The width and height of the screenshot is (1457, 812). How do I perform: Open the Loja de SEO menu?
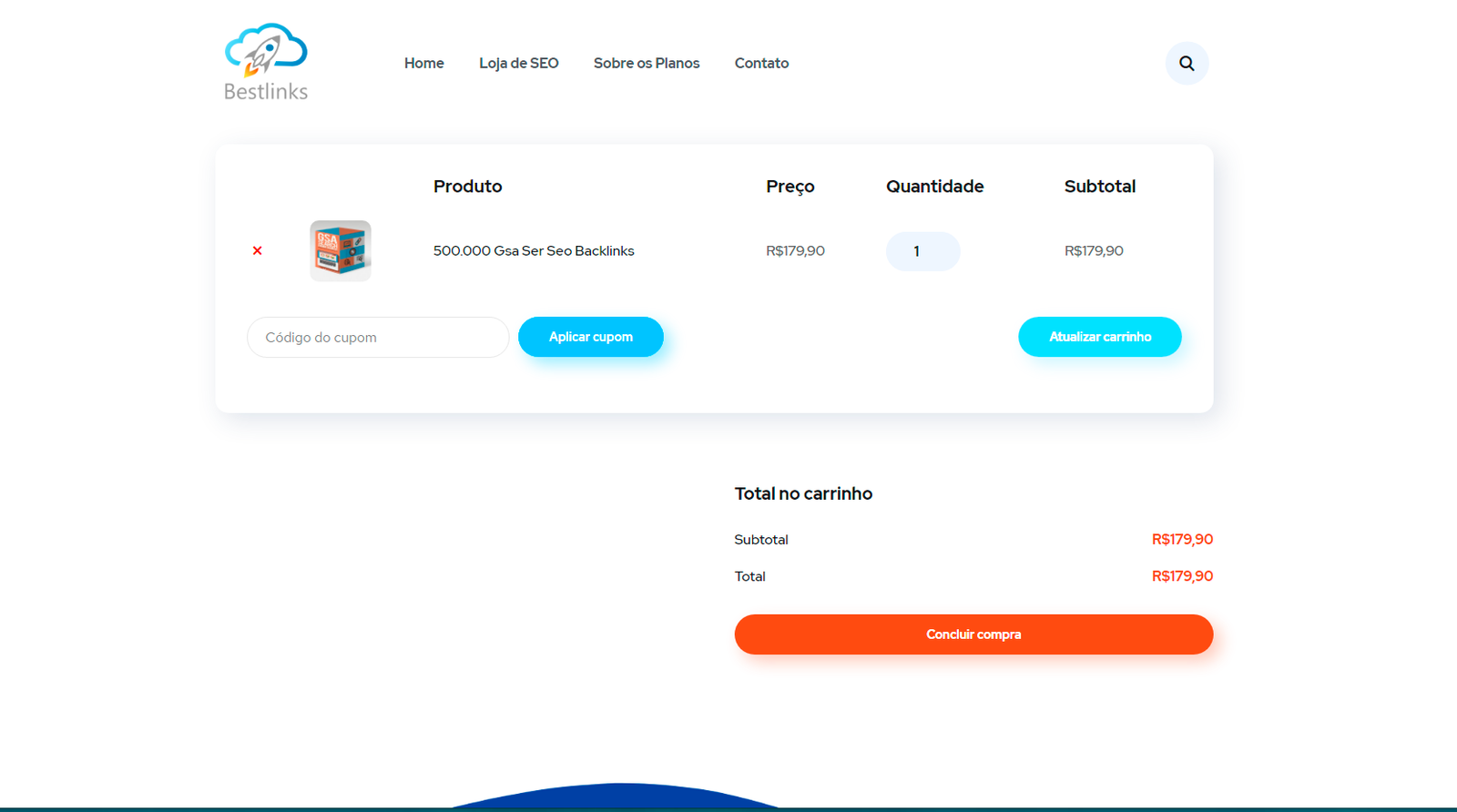coord(518,64)
